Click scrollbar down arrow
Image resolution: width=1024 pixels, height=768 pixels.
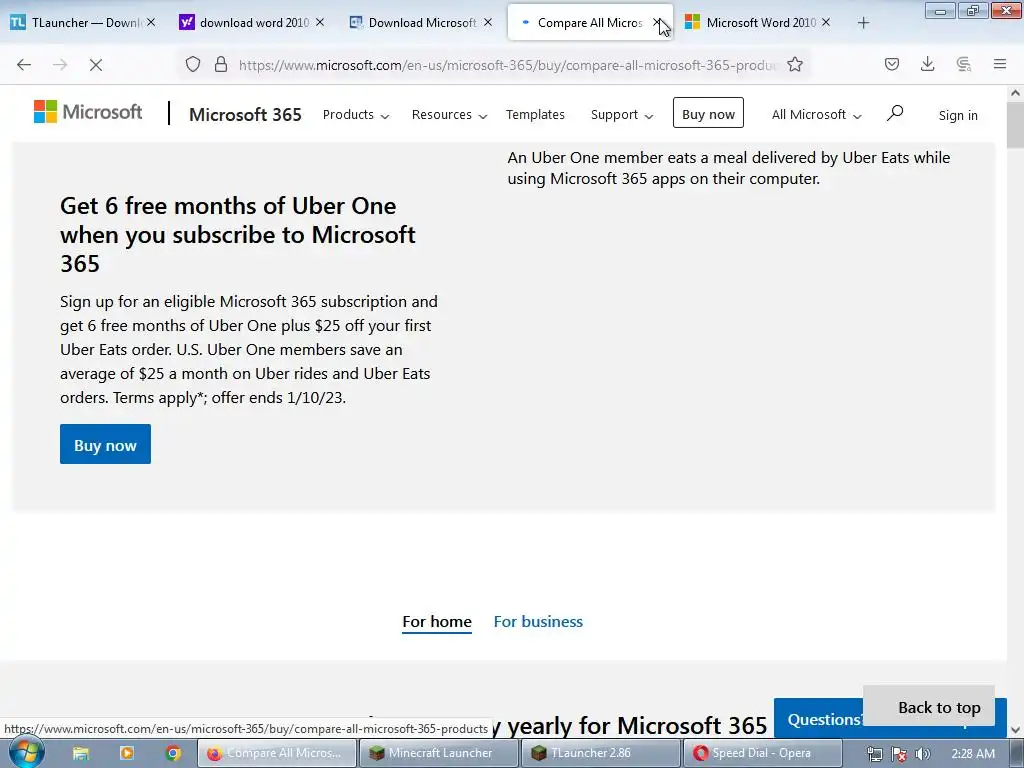pyautogui.click(x=1016, y=729)
